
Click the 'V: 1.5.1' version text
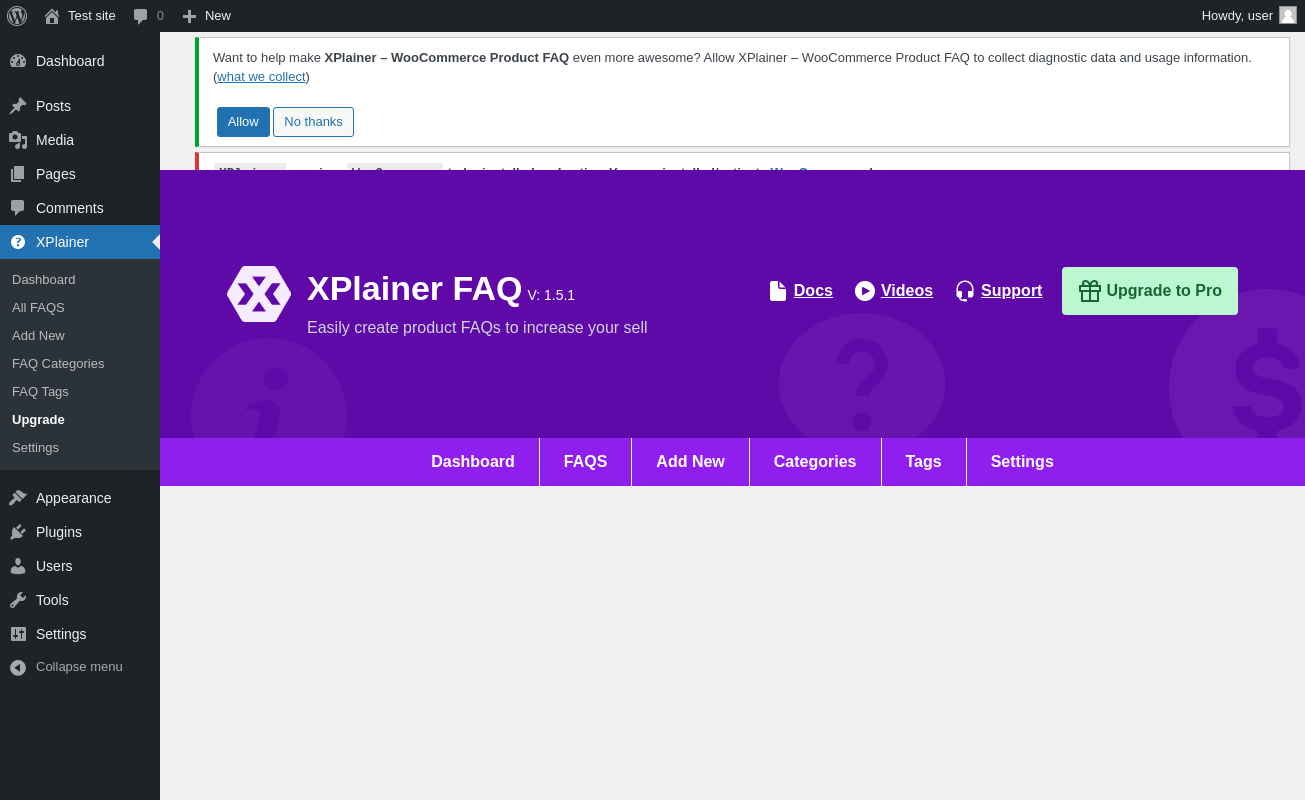coord(551,295)
